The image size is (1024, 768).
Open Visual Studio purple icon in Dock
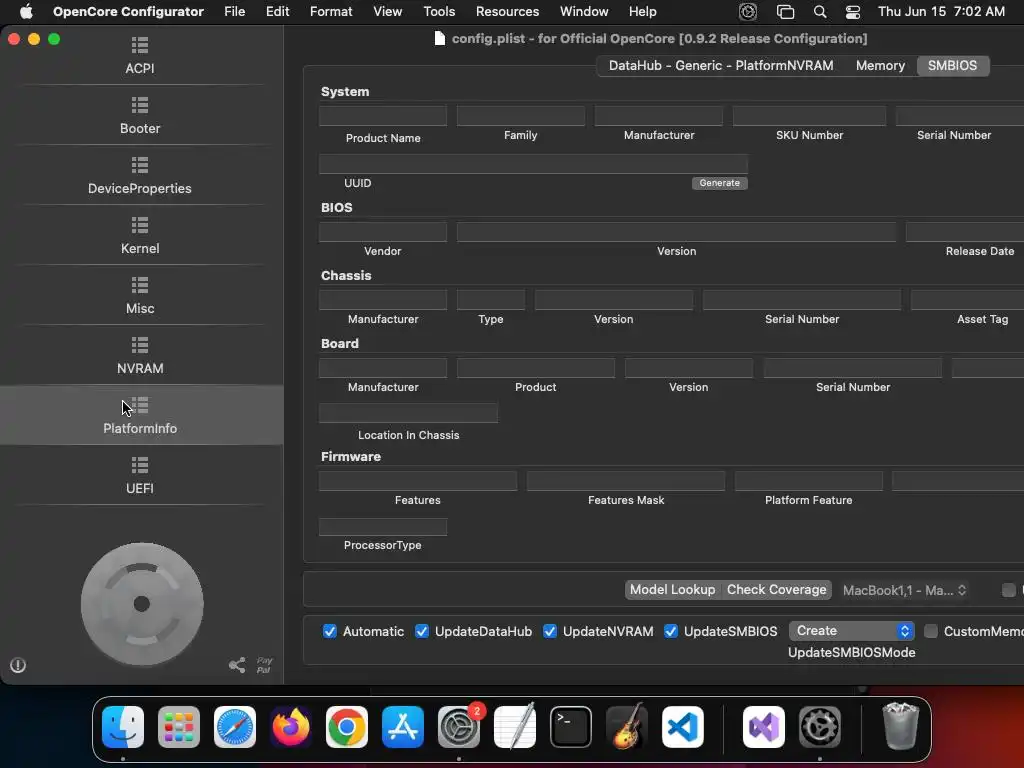(763, 727)
